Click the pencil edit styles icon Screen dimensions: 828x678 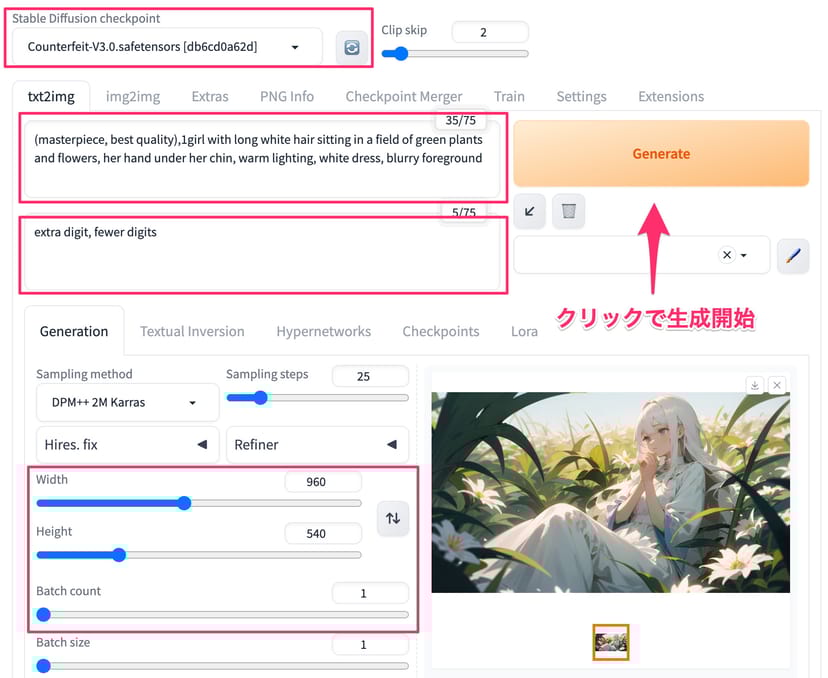click(x=792, y=255)
